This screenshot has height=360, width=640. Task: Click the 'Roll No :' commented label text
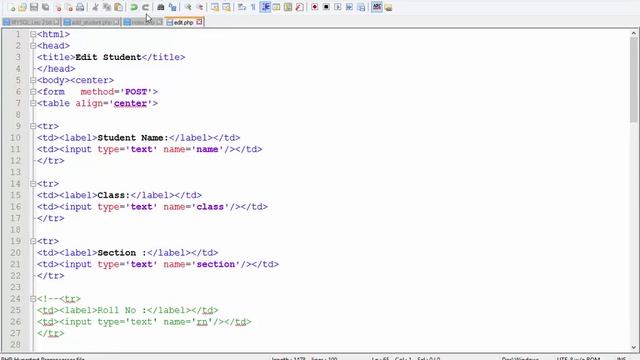tap(122, 310)
